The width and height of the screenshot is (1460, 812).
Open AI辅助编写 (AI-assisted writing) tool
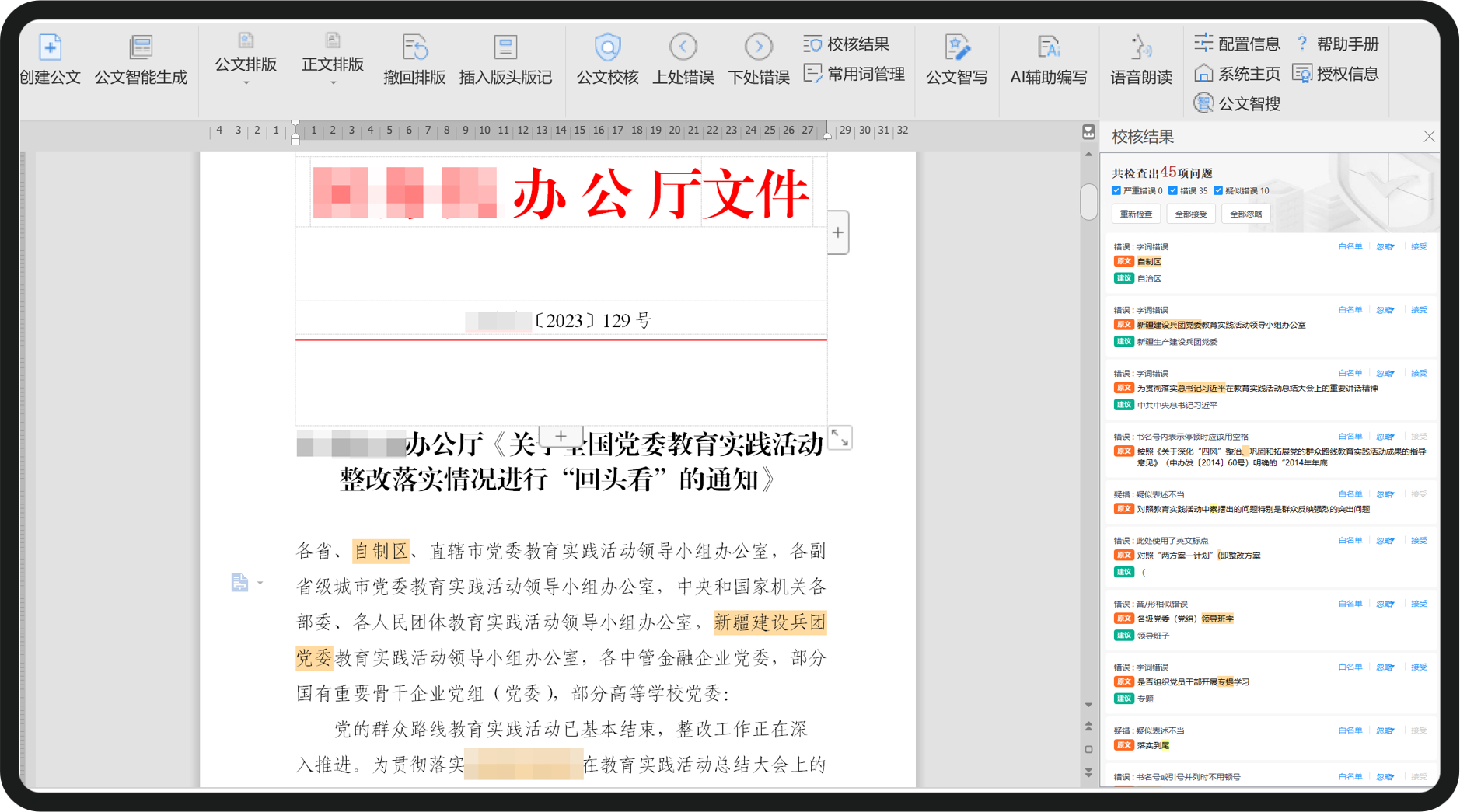pyautogui.click(x=1048, y=48)
